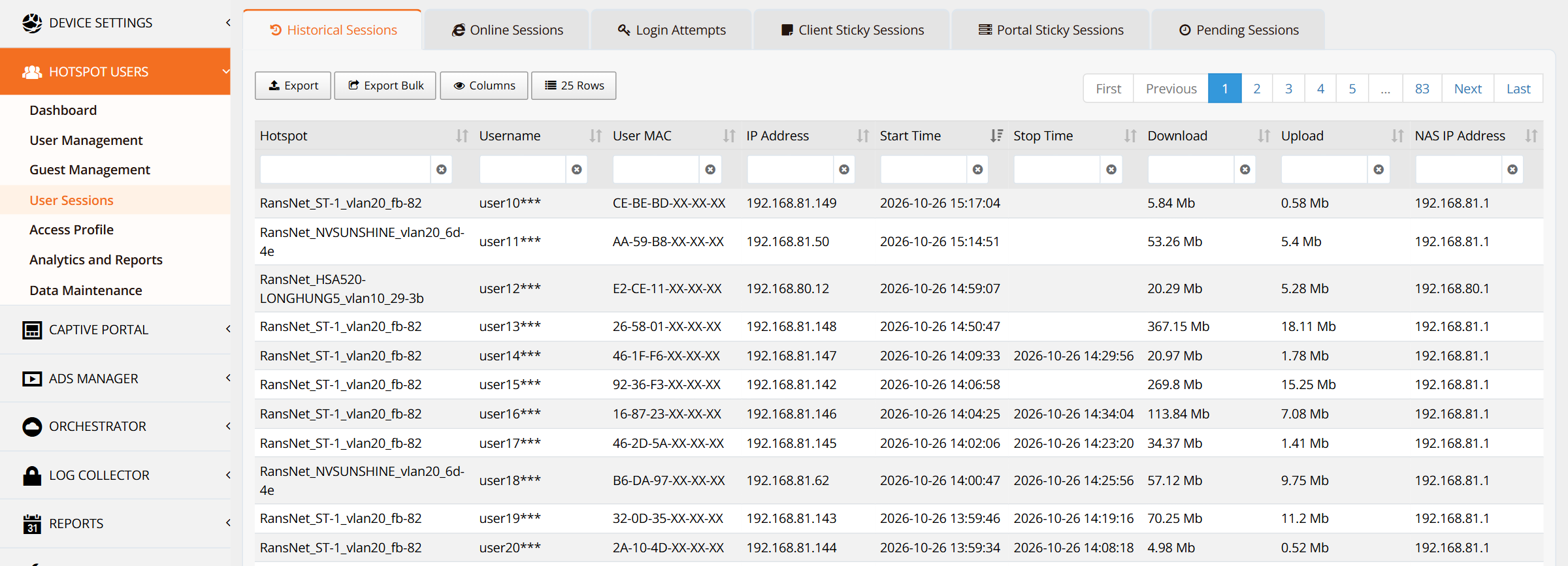
Task: Sort the table by the Stop Time column
Action: point(1130,136)
